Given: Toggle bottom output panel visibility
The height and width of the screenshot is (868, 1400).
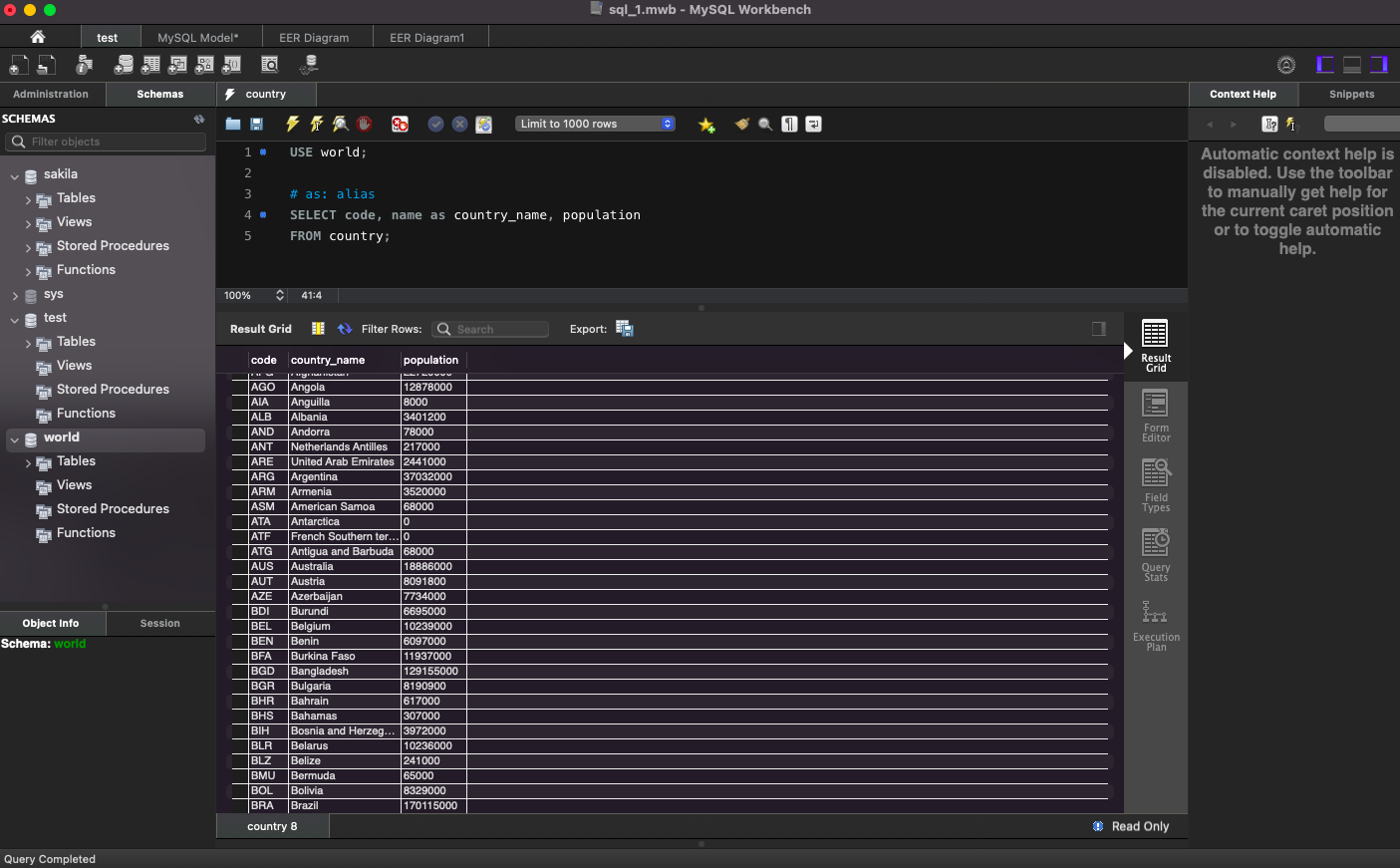Looking at the screenshot, I should point(1352,65).
